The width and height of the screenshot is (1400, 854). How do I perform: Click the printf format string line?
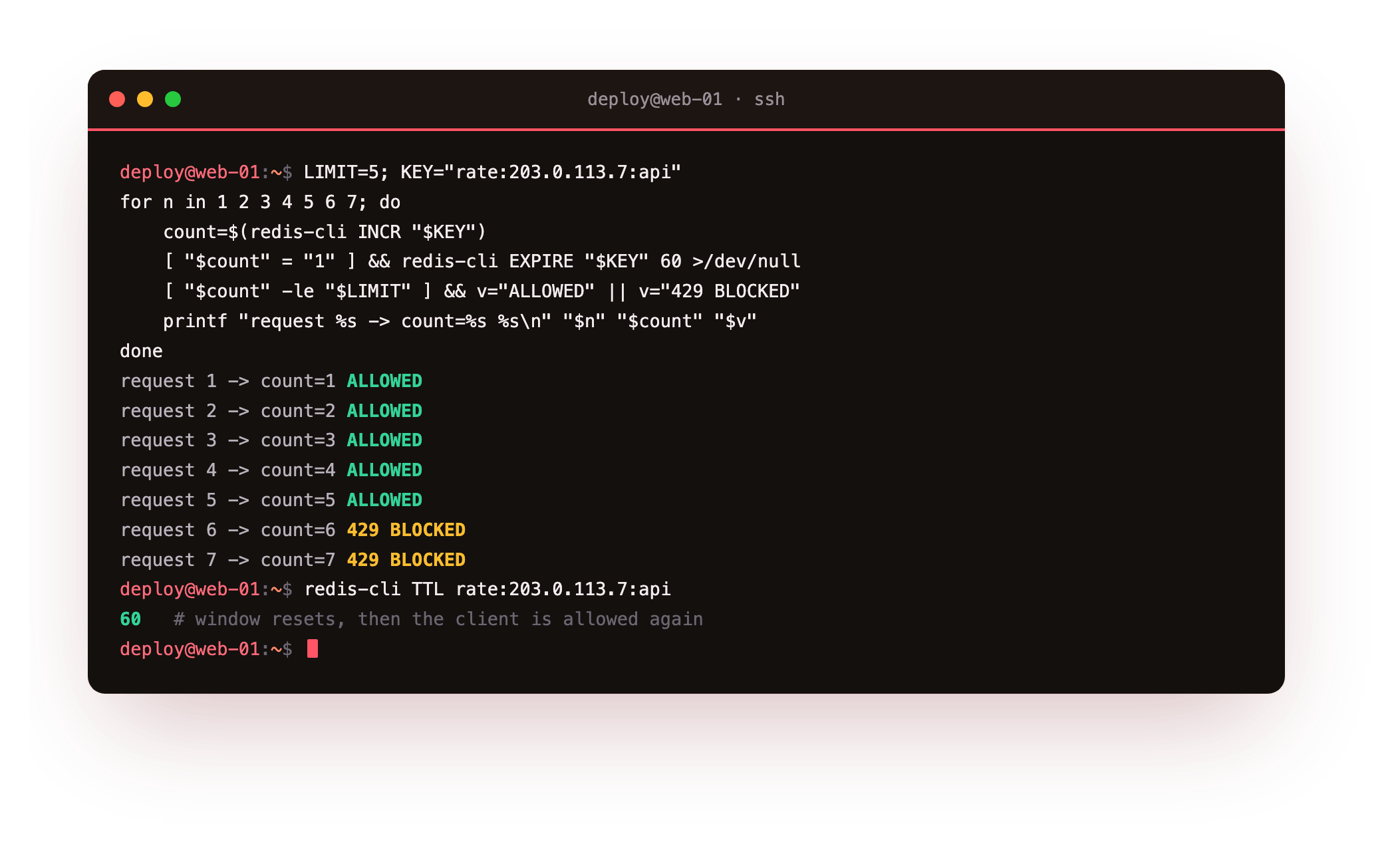460,321
